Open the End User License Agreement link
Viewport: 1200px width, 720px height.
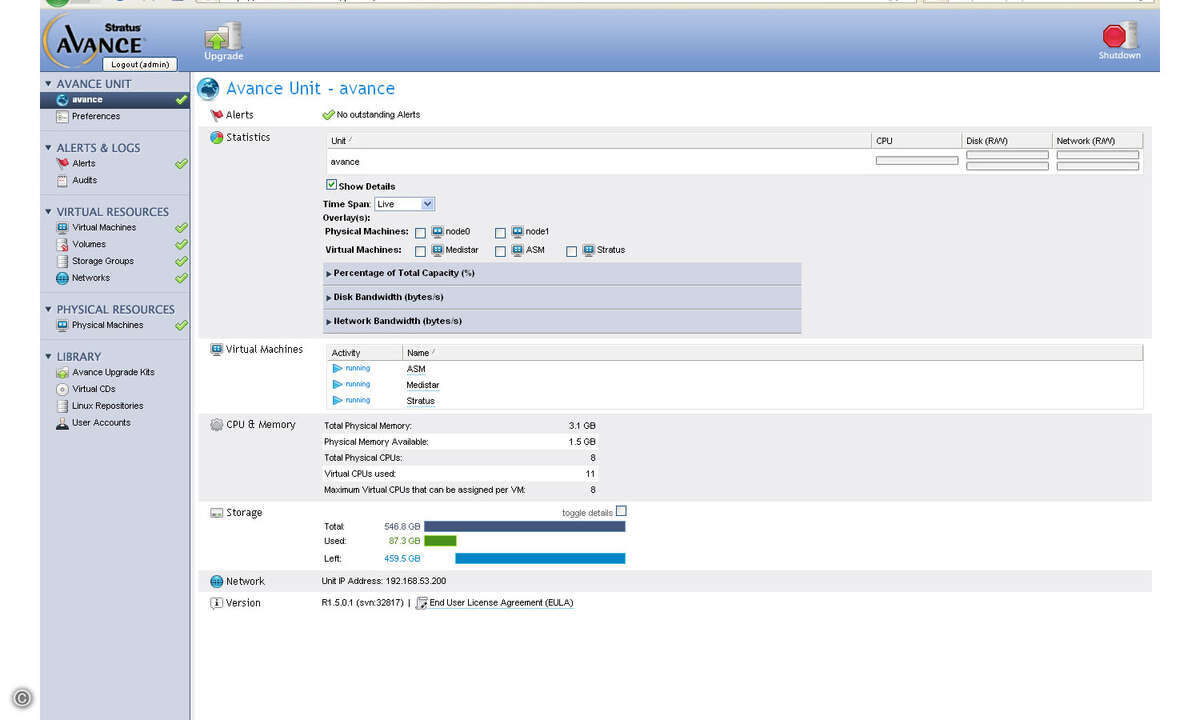coord(500,603)
